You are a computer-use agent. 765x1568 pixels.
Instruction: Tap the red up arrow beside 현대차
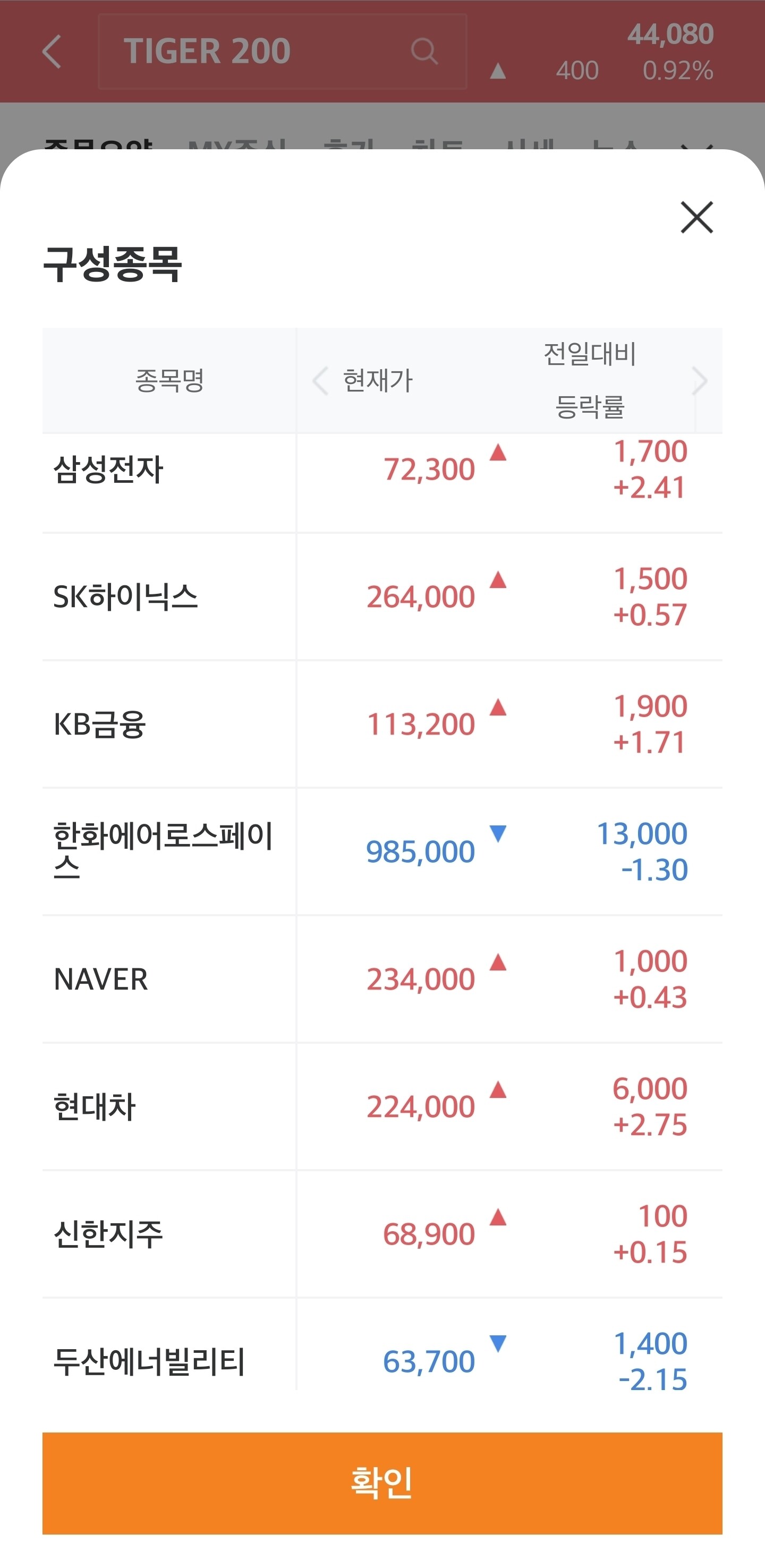coord(498,1089)
